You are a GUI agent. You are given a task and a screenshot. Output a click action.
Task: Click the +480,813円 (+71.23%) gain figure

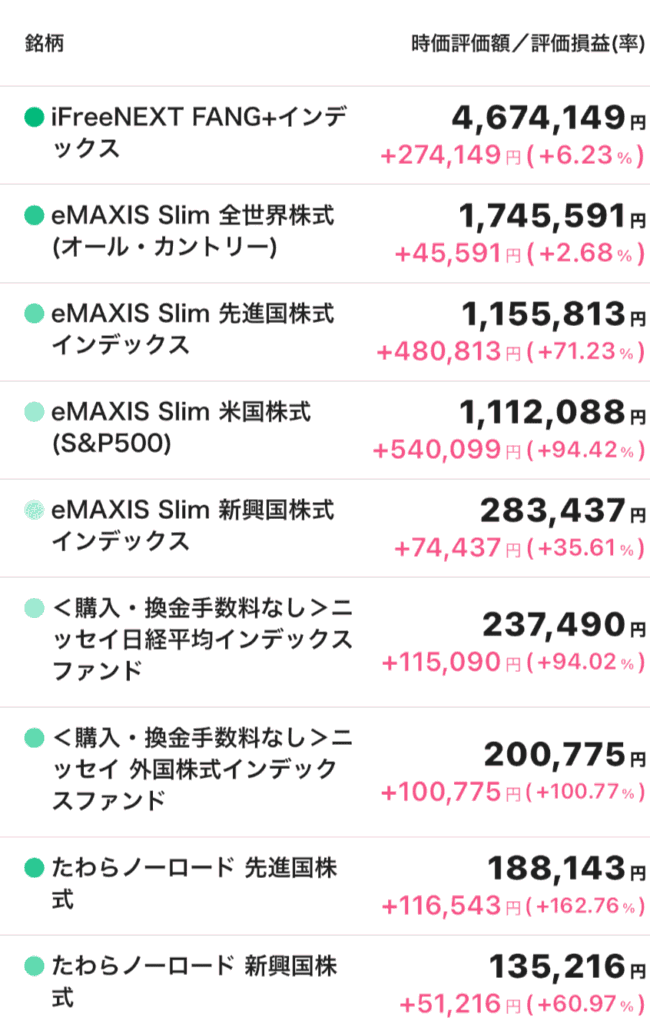(x=510, y=352)
